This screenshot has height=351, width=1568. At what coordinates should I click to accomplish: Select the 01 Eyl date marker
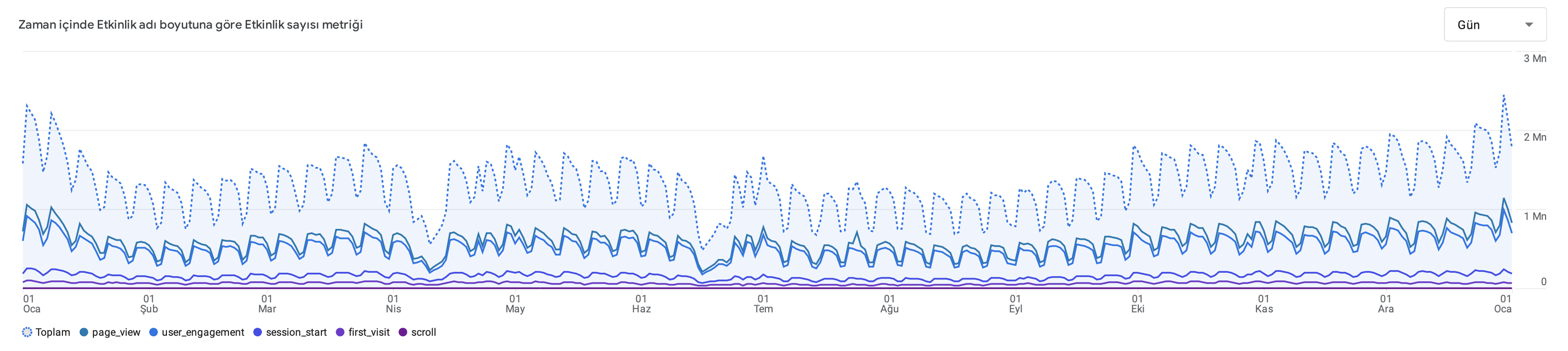coord(1015,304)
